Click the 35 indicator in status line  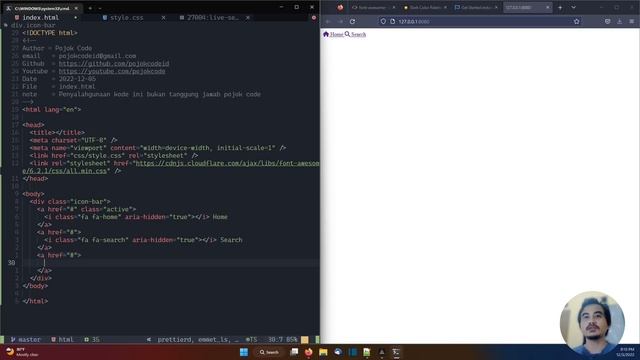[92, 340]
